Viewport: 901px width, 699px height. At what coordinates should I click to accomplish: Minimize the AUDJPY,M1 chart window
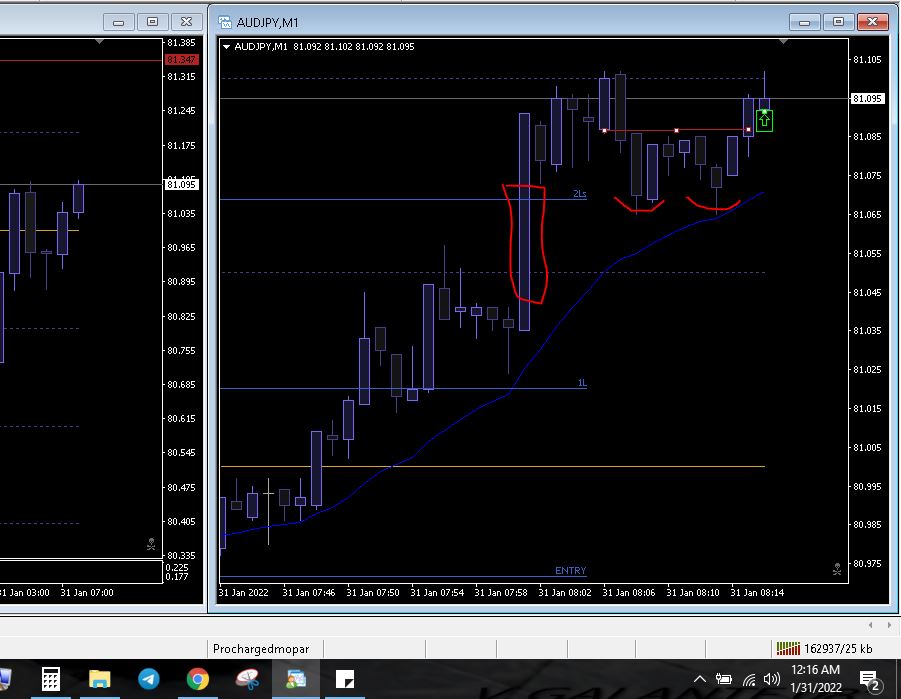pyautogui.click(x=804, y=22)
